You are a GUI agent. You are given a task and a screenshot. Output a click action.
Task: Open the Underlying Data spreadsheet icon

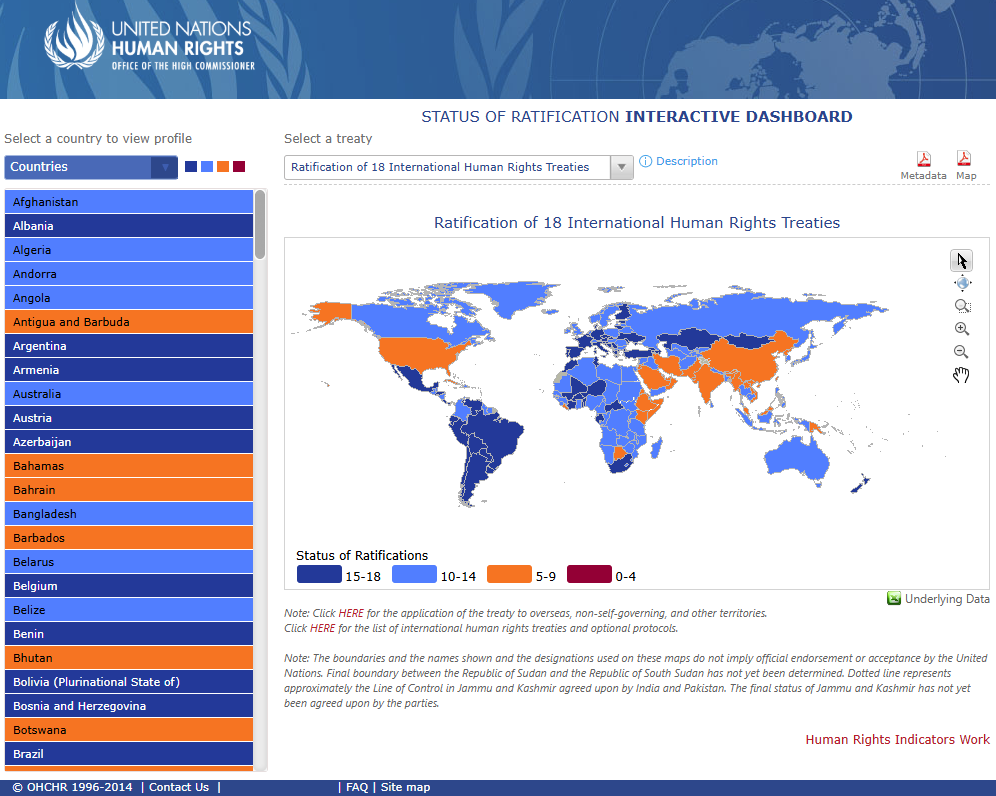point(894,599)
